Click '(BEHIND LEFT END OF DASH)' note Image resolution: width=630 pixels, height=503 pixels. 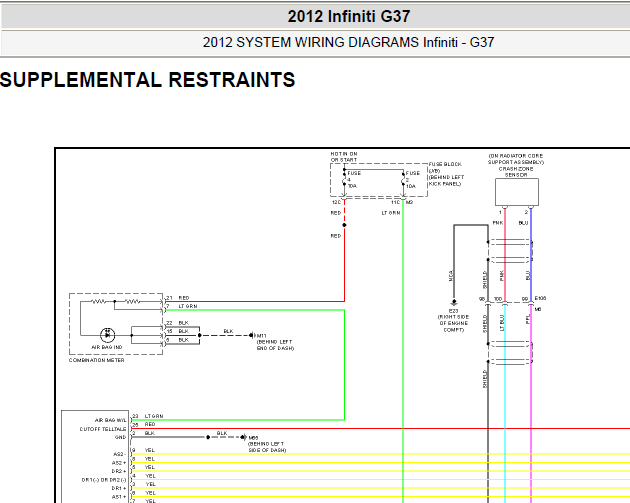[x=275, y=345]
